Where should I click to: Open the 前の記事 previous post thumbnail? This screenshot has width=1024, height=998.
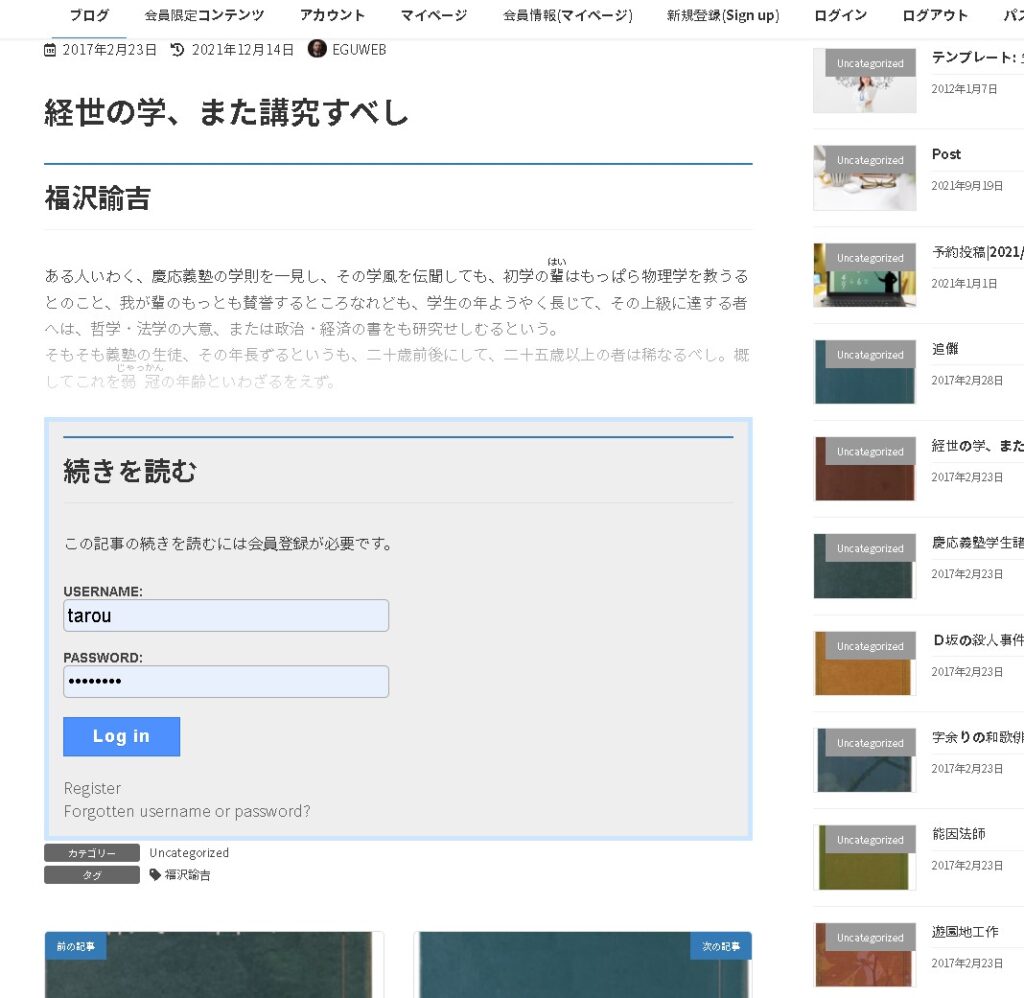(214, 965)
